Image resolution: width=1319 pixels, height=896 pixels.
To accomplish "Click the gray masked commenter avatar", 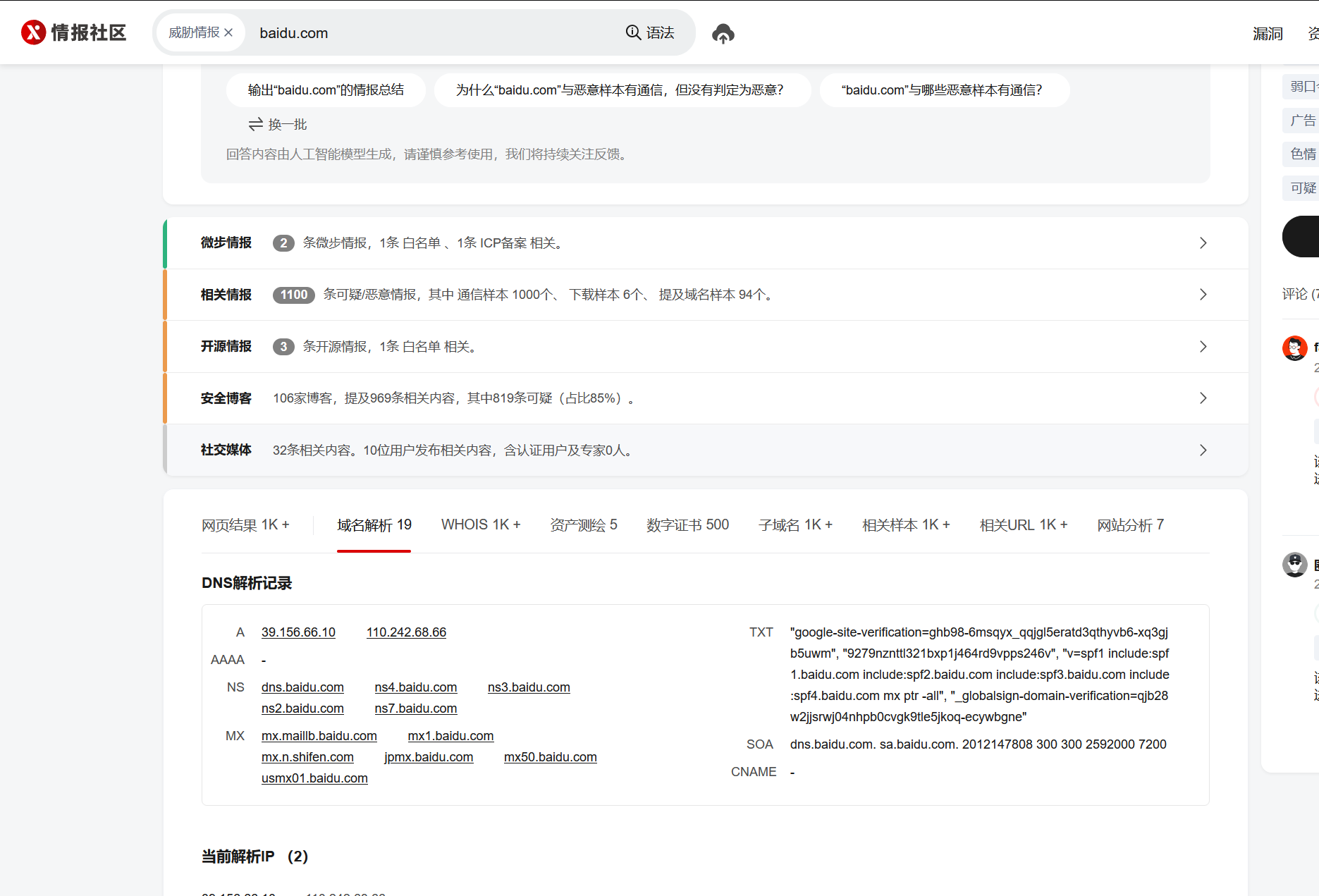I will [1294, 565].
